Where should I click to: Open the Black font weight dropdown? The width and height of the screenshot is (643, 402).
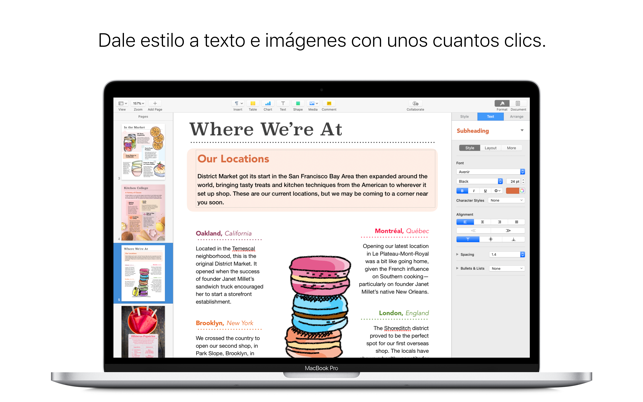(x=479, y=181)
